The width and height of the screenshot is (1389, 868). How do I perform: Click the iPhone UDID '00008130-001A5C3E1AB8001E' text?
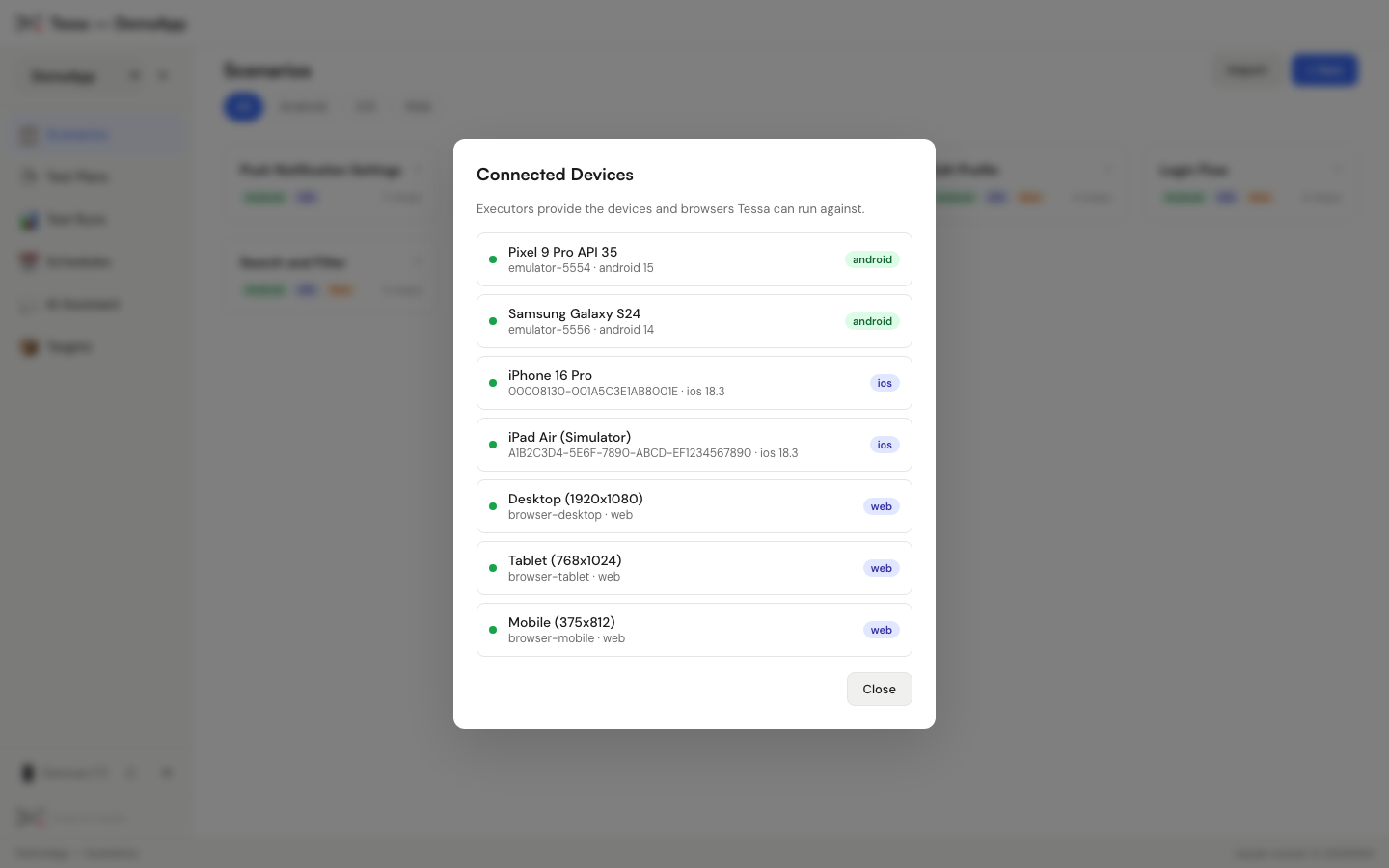pyautogui.click(x=593, y=392)
